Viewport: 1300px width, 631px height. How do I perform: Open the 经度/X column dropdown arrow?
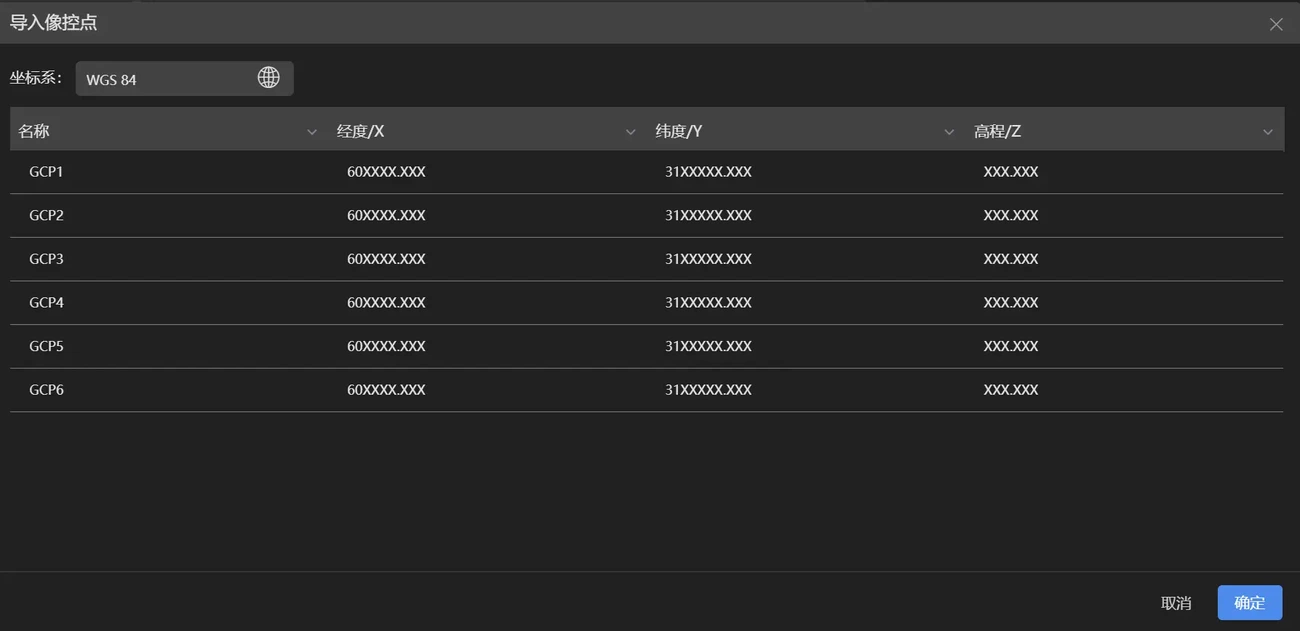630,132
